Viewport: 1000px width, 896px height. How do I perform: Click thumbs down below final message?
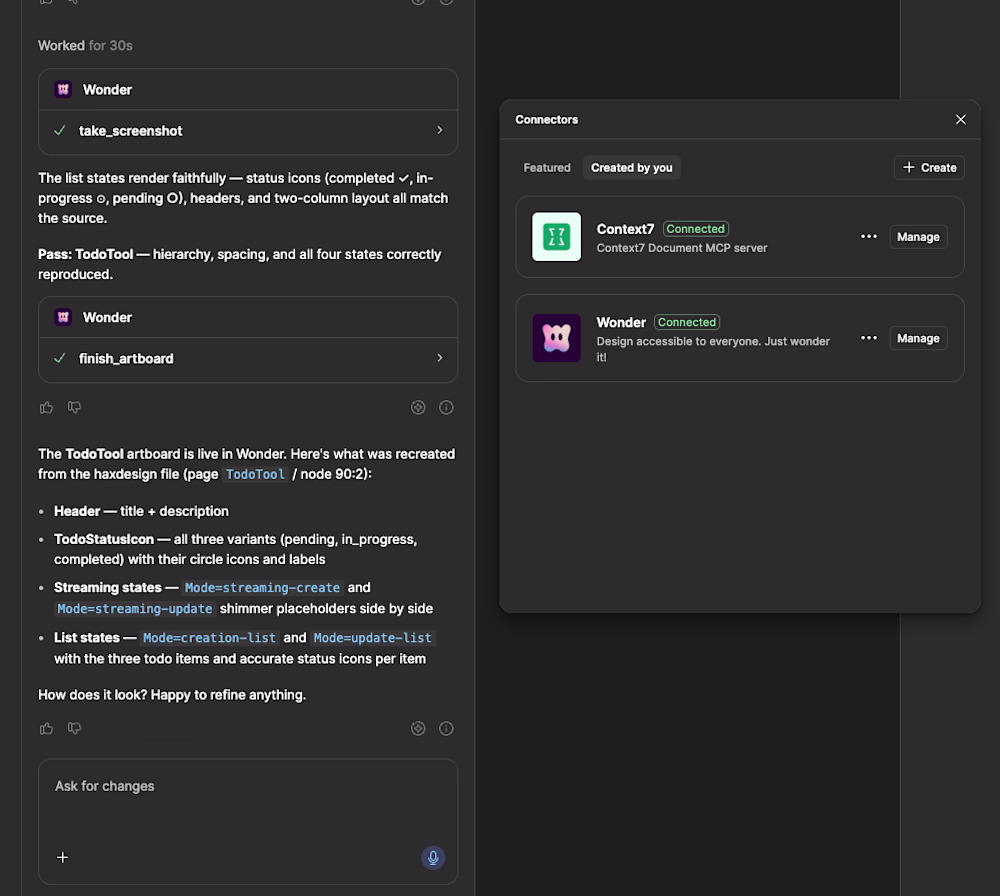tap(75, 728)
